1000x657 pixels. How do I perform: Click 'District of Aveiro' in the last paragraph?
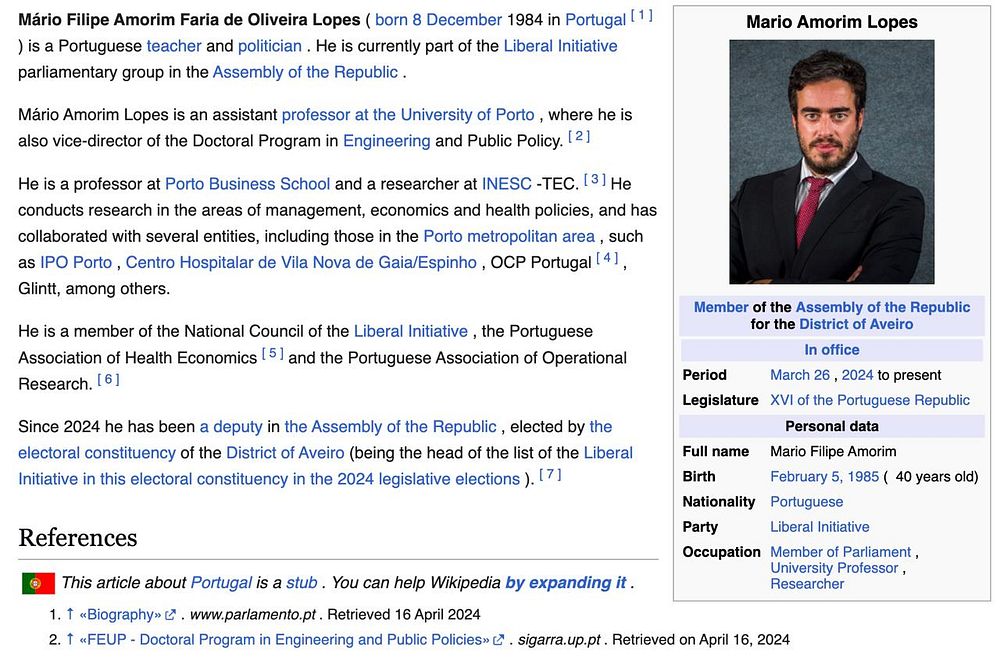point(285,453)
